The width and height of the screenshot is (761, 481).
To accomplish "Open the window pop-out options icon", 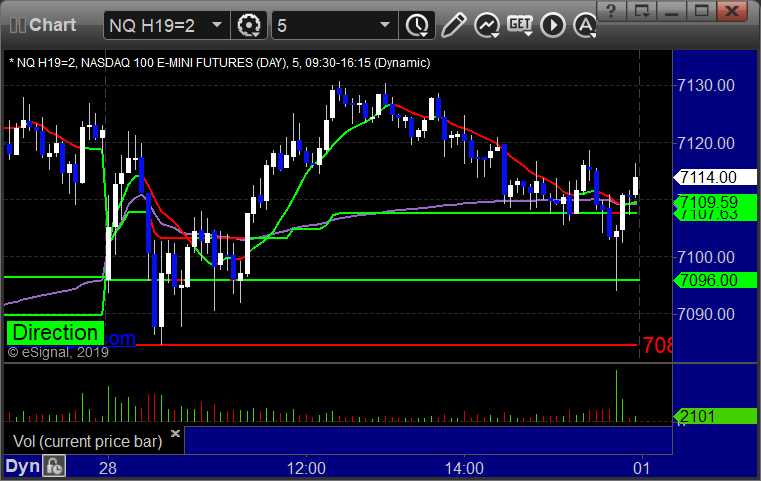I will point(642,10).
